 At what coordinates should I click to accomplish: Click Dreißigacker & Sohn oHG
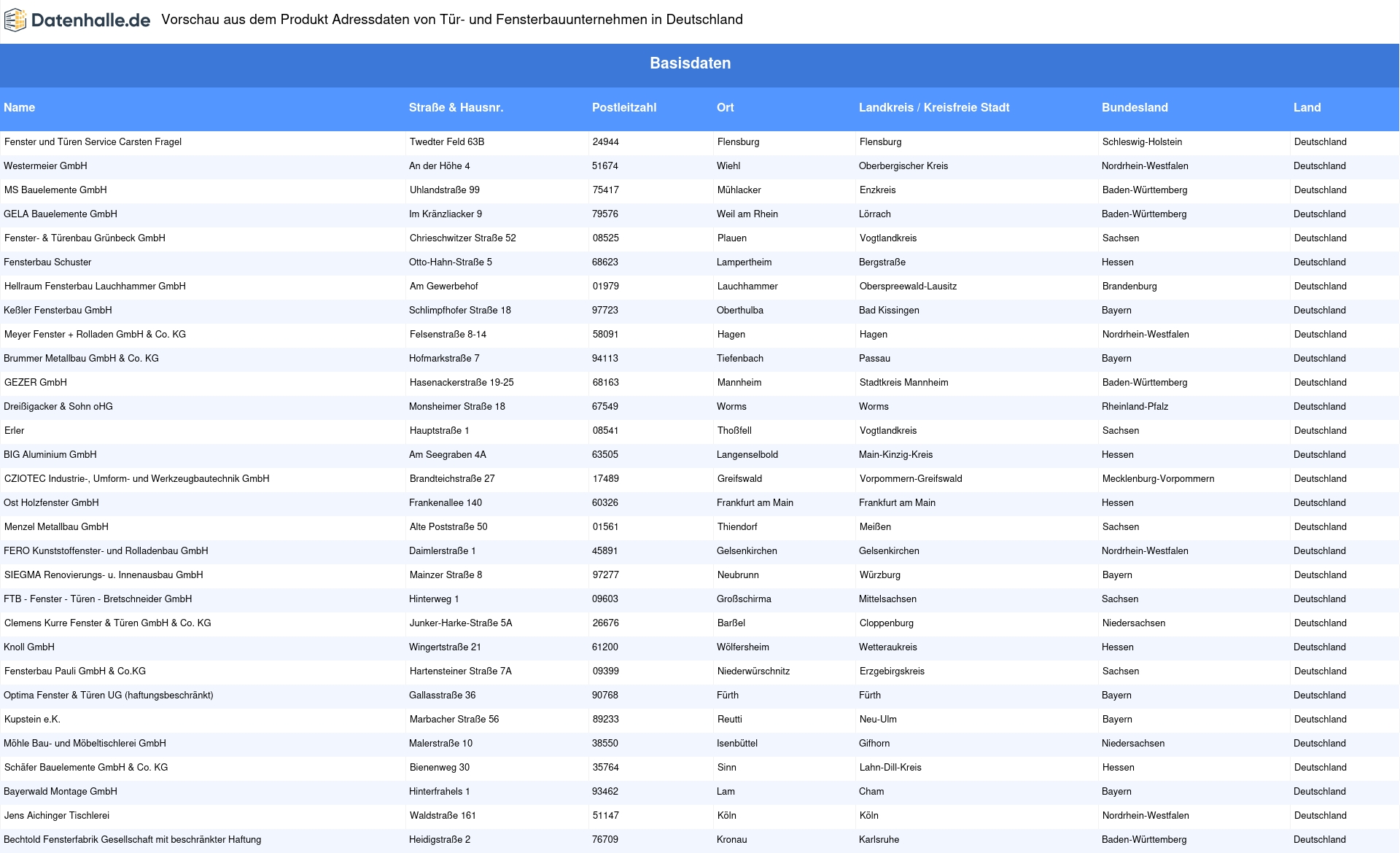58,406
